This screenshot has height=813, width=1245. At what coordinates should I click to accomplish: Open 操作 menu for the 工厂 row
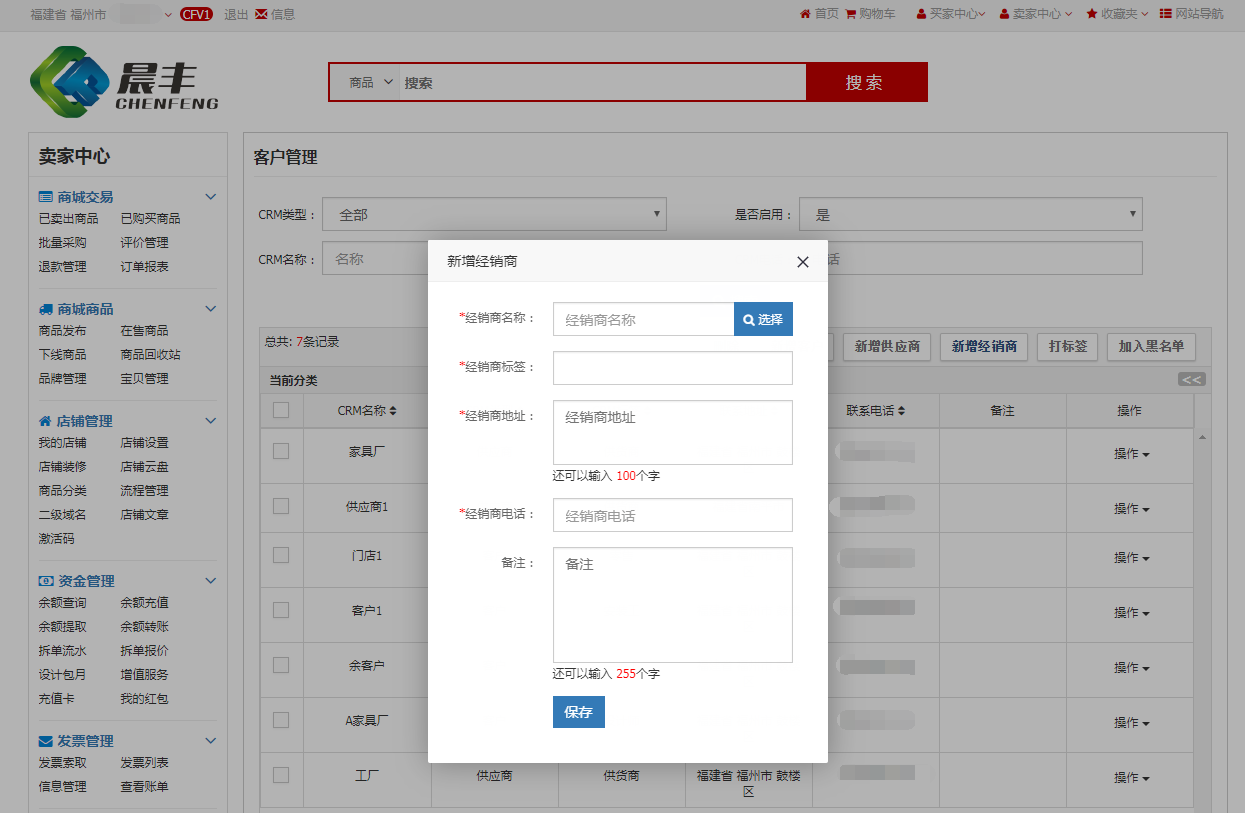click(x=1131, y=778)
